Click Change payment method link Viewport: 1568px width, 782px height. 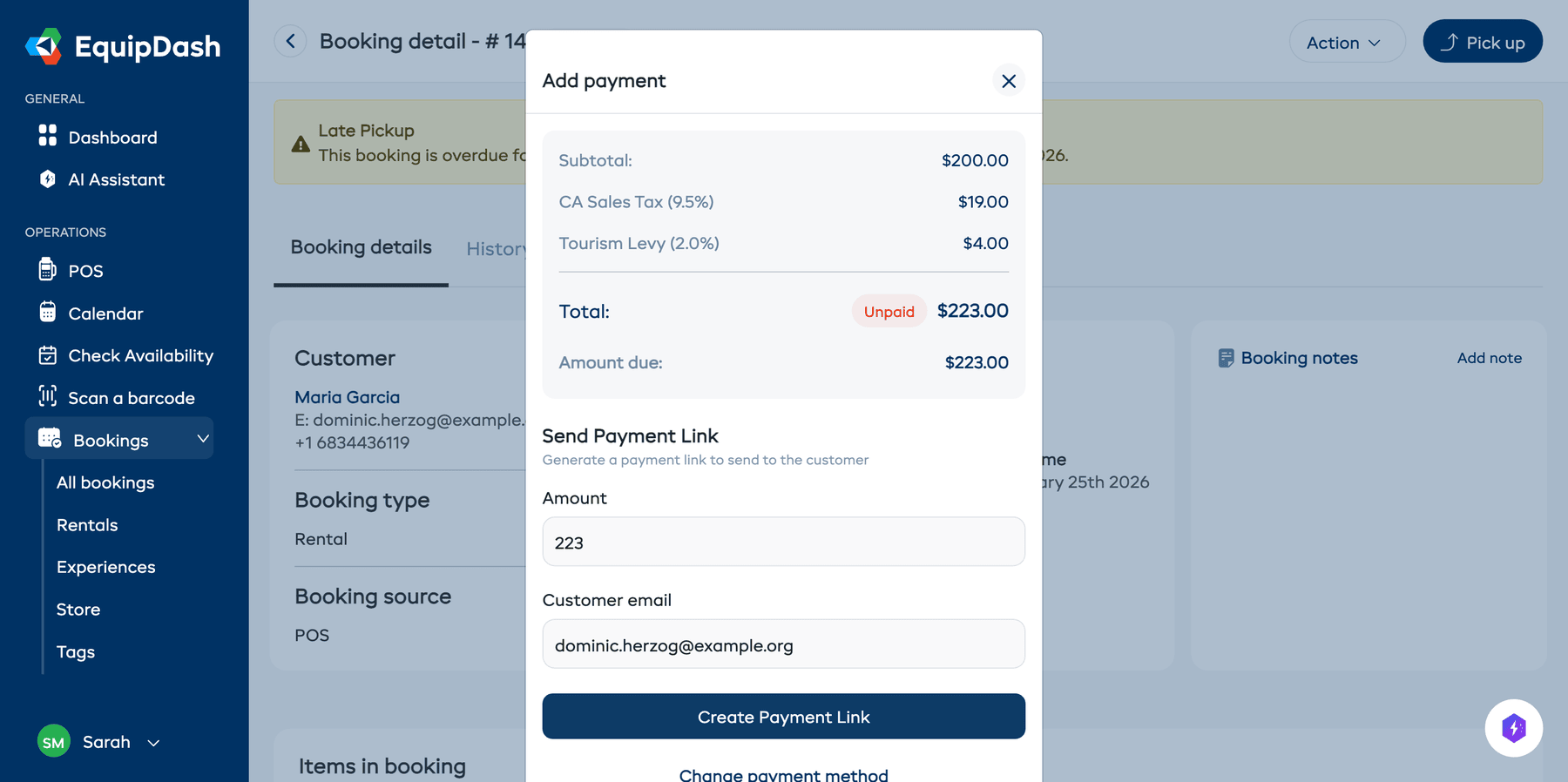(784, 774)
